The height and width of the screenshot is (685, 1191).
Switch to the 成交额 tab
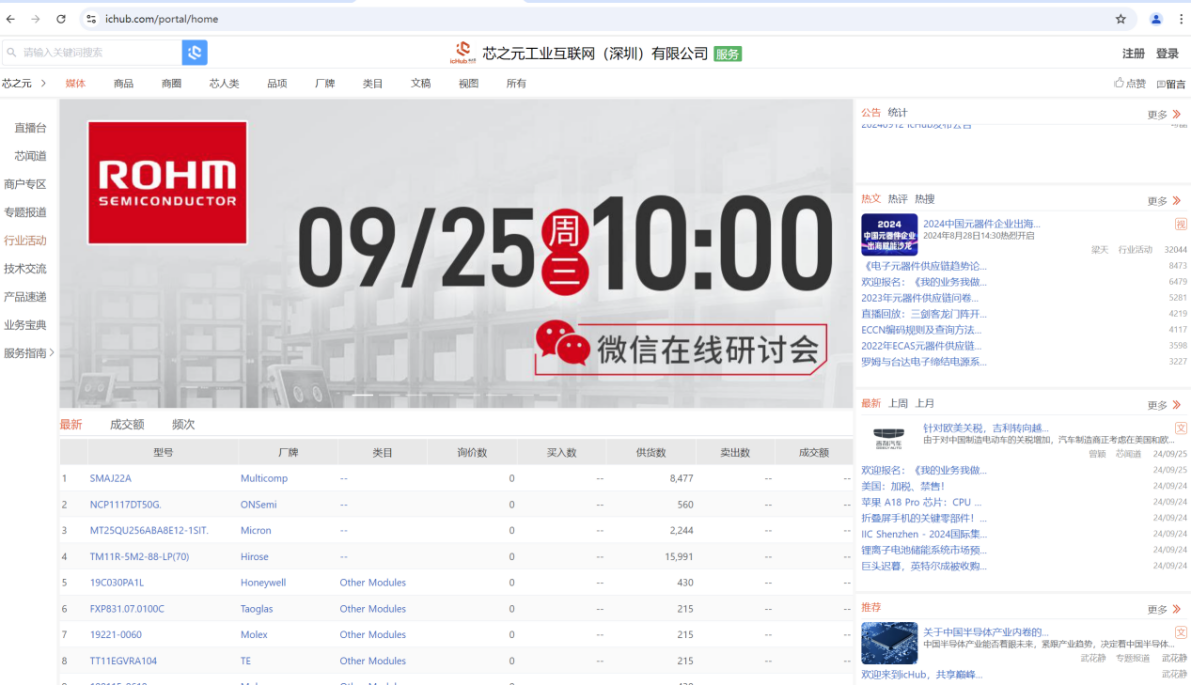[x=127, y=425]
